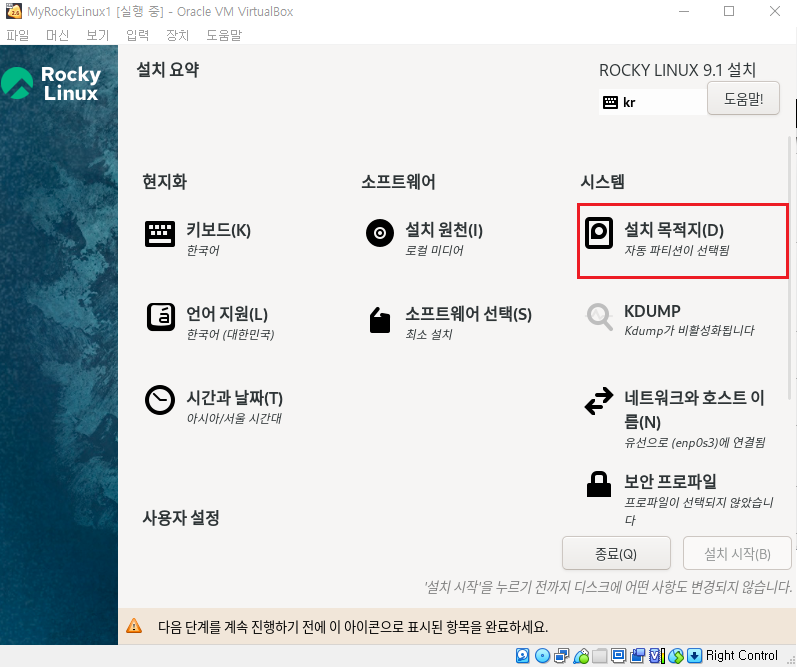Open the KDUMP settings label

click(x=652, y=311)
